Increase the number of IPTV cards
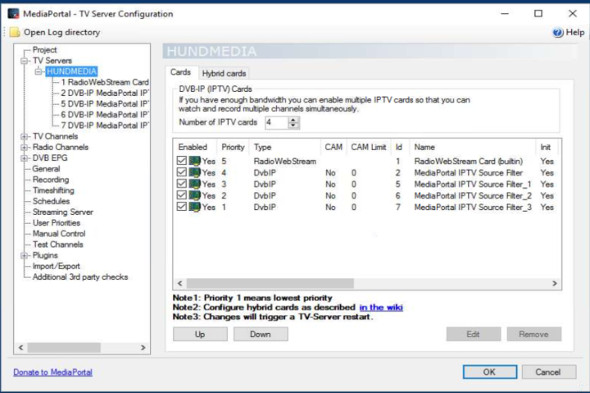This screenshot has height=393, width=590. click(293, 120)
